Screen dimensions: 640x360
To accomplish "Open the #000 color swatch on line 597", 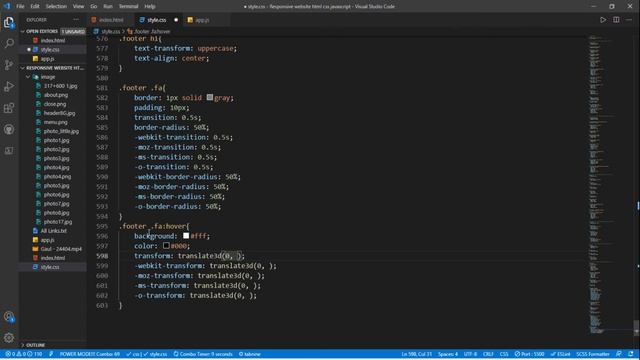I will 166,246.
